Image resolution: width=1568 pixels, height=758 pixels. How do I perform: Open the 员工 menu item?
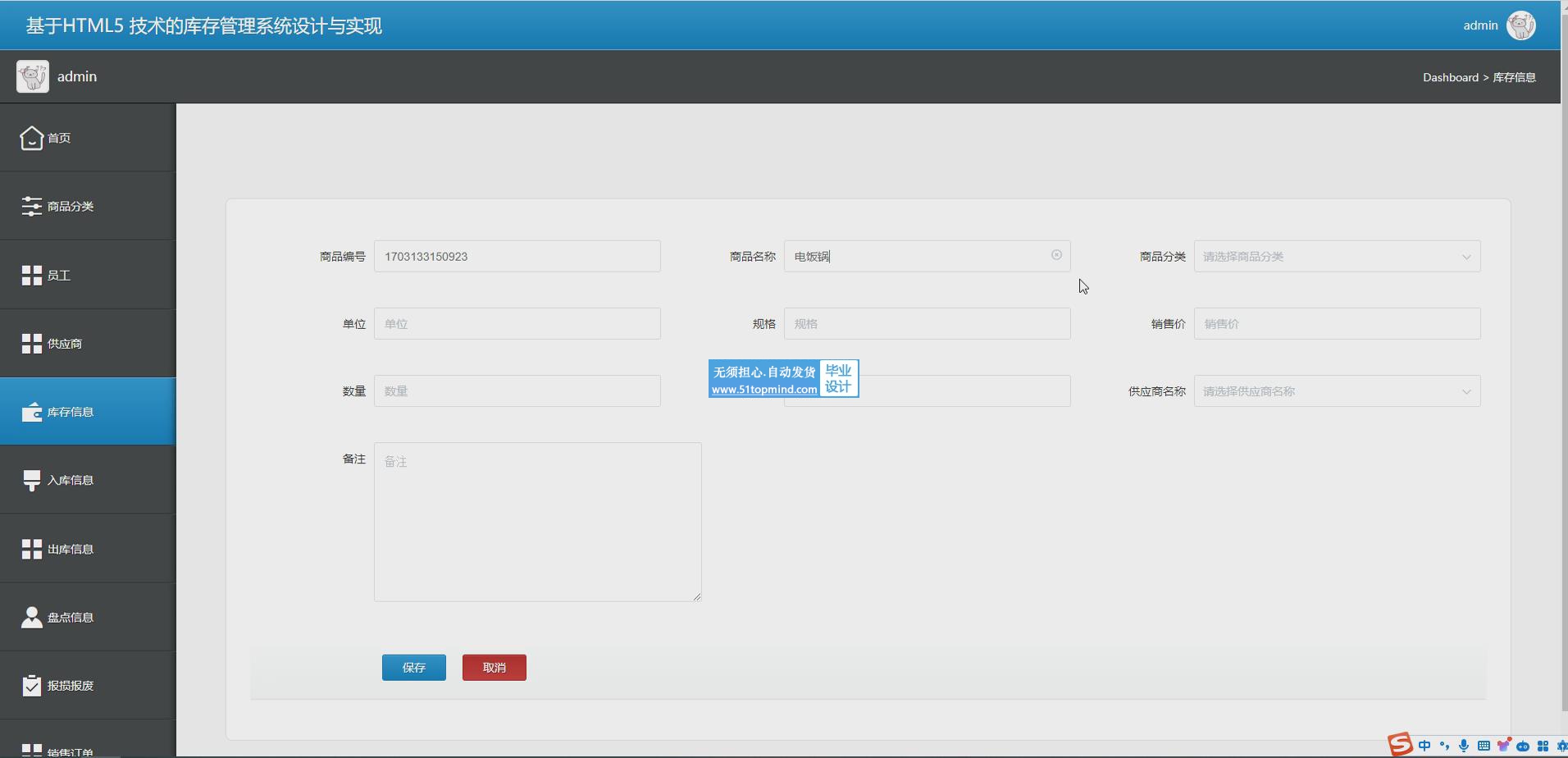pyautogui.click(x=88, y=275)
